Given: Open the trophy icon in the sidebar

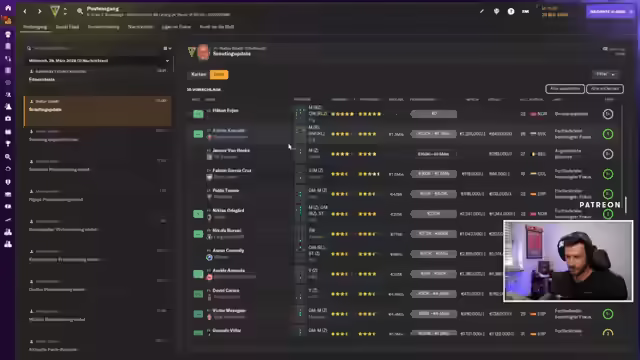Looking at the screenshot, I should pyautogui.click(x=8, y=144).
